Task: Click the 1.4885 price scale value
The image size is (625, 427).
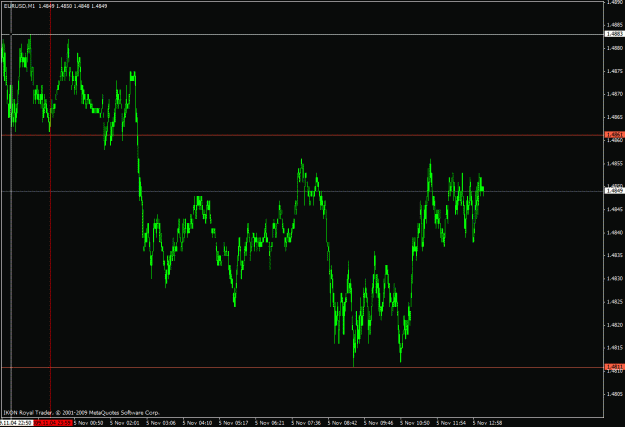Action: (615, 25)
